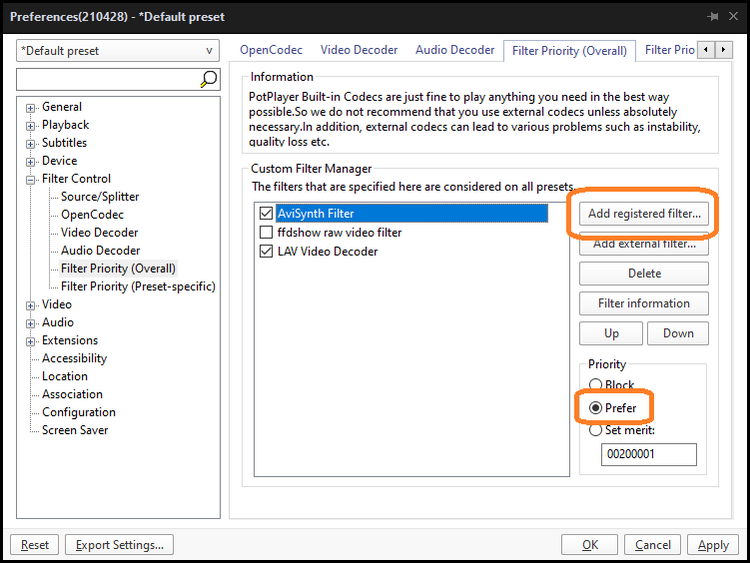Expand the Extensions tree node
750x563 pixels.
[x=31, y=342]
